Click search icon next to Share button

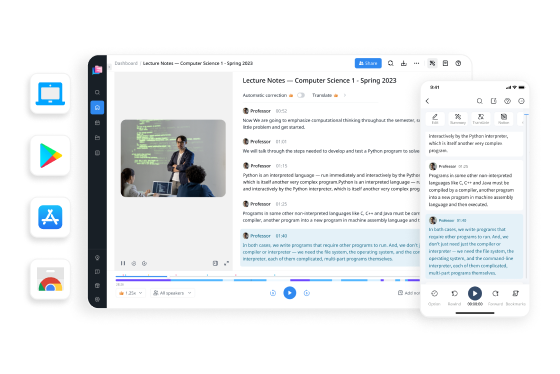pos(391,63)
